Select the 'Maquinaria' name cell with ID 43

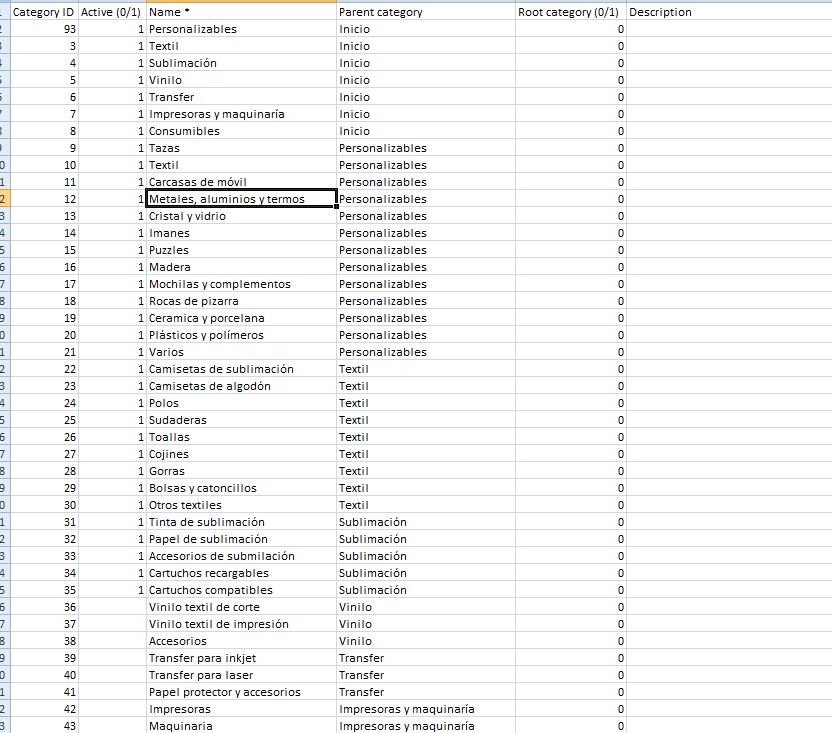(241, 725)
